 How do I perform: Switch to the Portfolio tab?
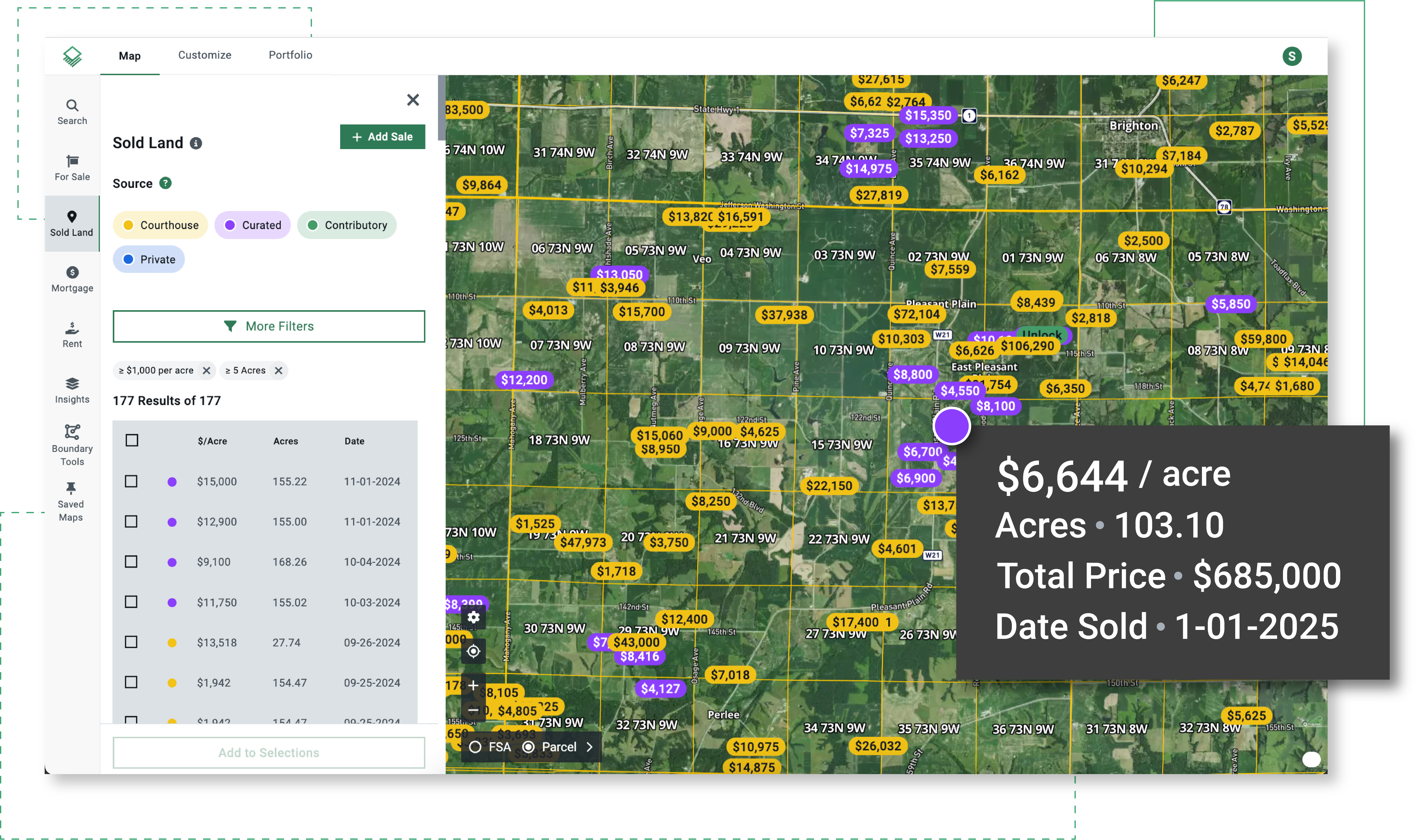(x=291, y=55)
